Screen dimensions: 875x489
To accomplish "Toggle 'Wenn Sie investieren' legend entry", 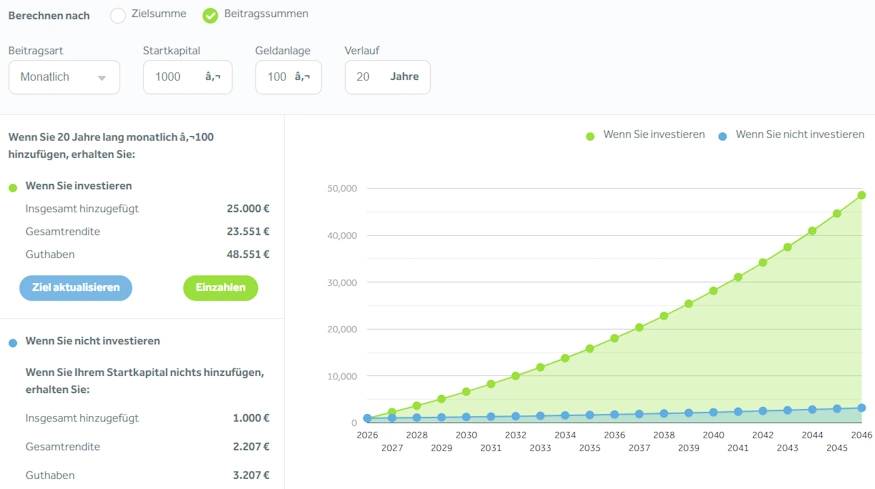I will (653, 135).
